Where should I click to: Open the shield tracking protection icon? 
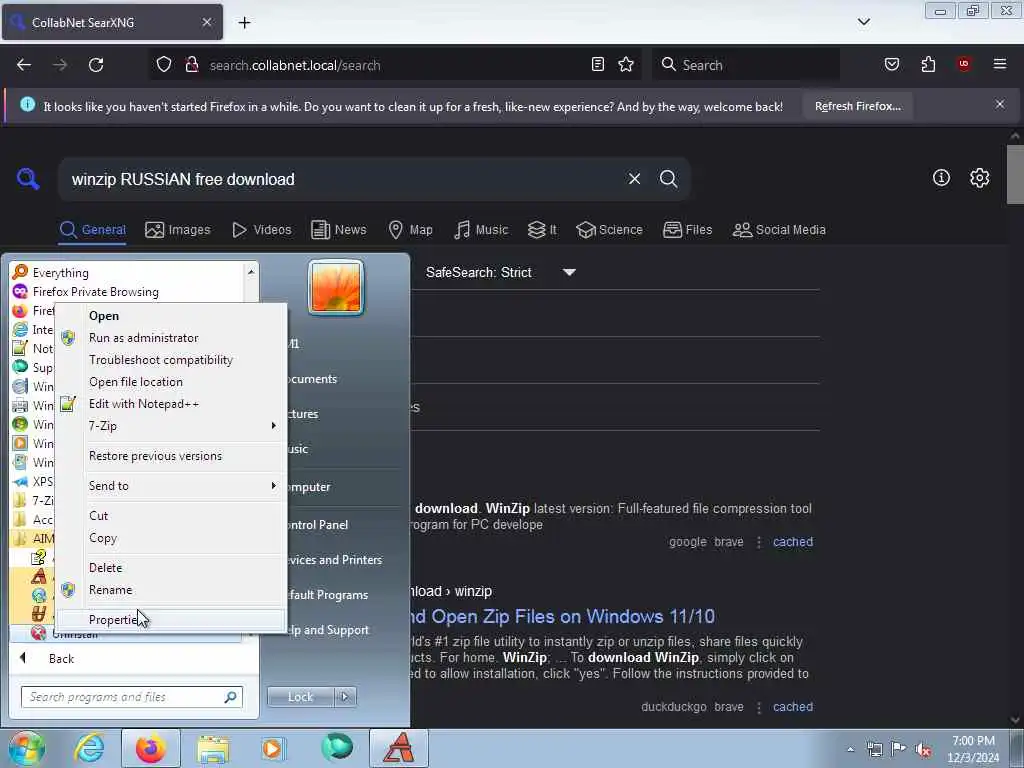(x=164, y=65)
